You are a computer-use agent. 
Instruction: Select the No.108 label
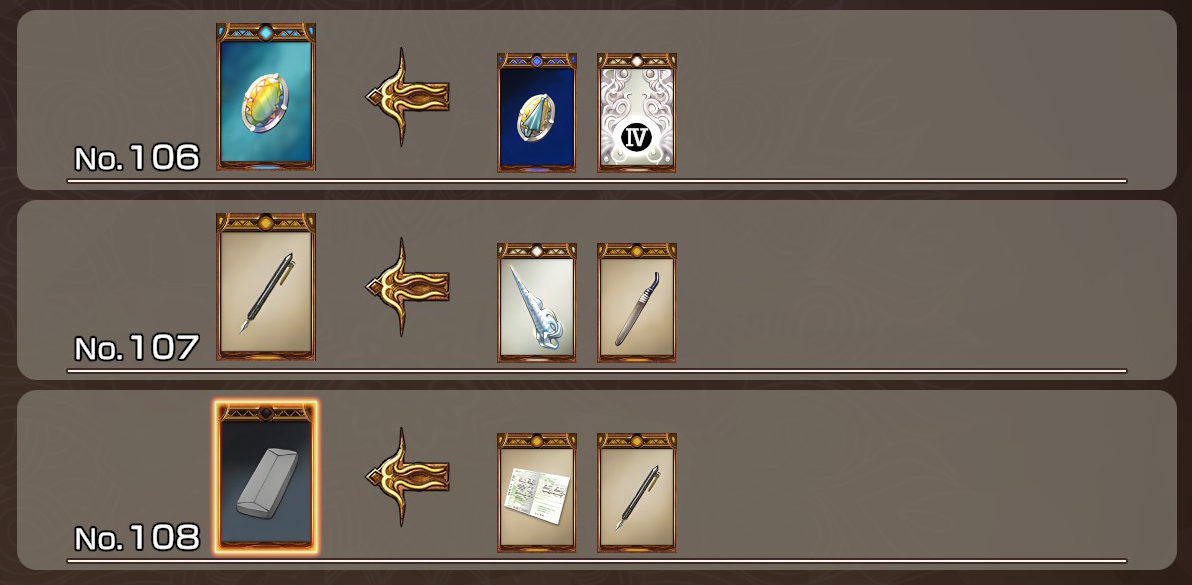coord(137,538)
